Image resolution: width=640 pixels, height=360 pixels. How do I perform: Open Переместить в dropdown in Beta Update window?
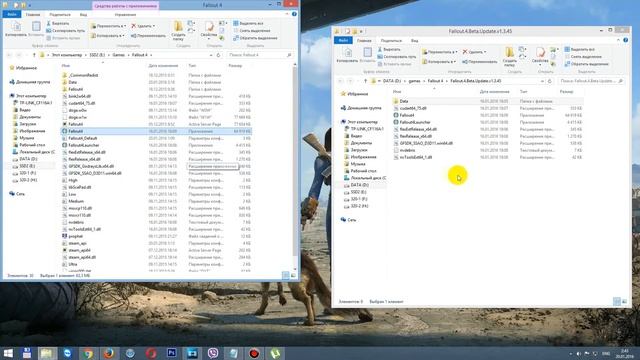439,52
